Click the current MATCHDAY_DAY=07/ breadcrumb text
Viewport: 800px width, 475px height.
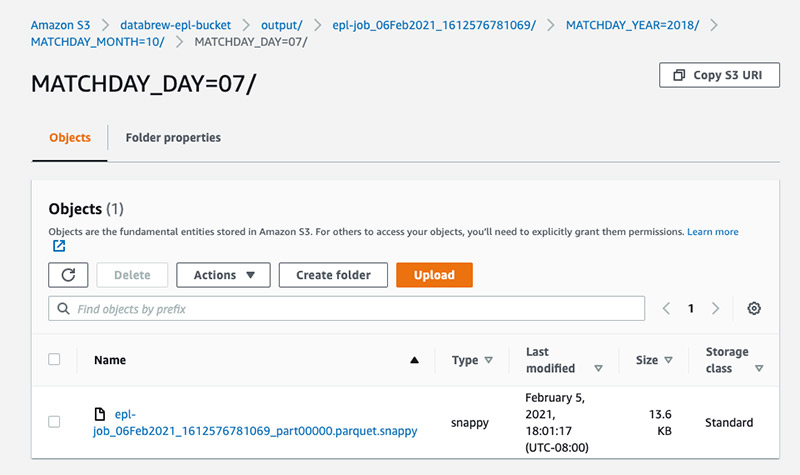point(251,42)
